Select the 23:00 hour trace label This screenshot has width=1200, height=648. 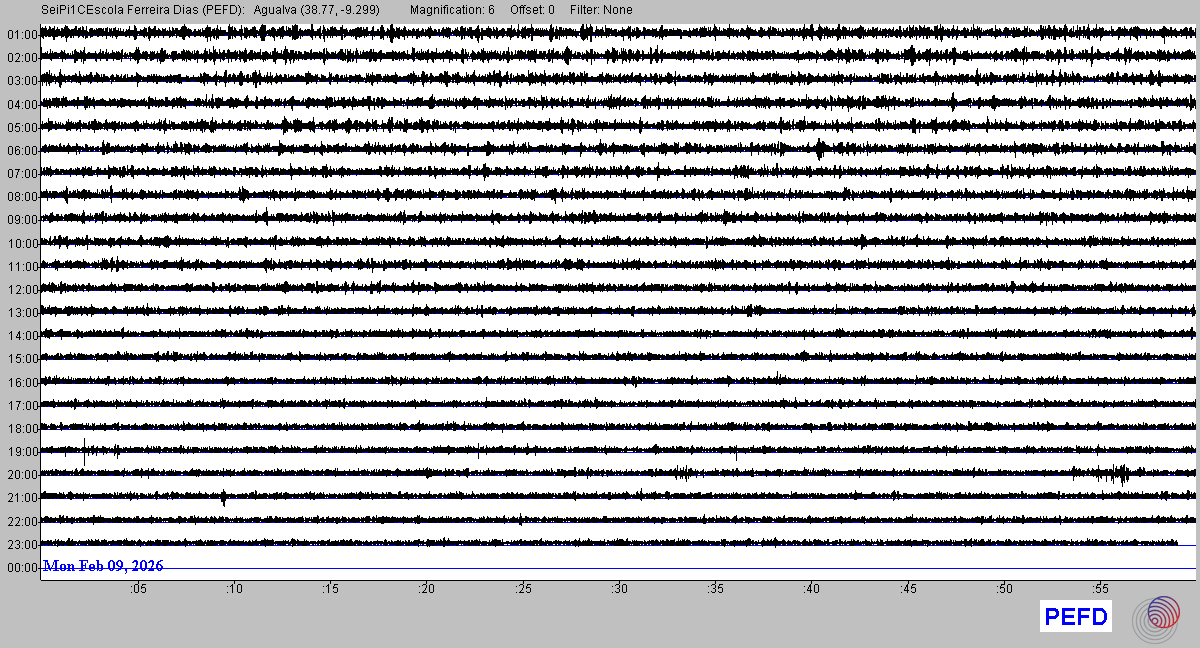(22, 545)
